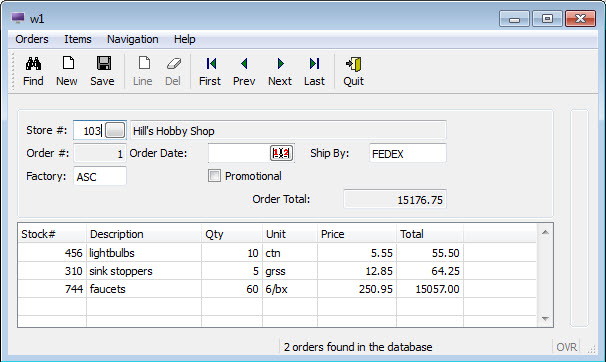Click the Description column header
Image resolution: width=606 pixels, height=362 pixels.
tap(144, 234)
